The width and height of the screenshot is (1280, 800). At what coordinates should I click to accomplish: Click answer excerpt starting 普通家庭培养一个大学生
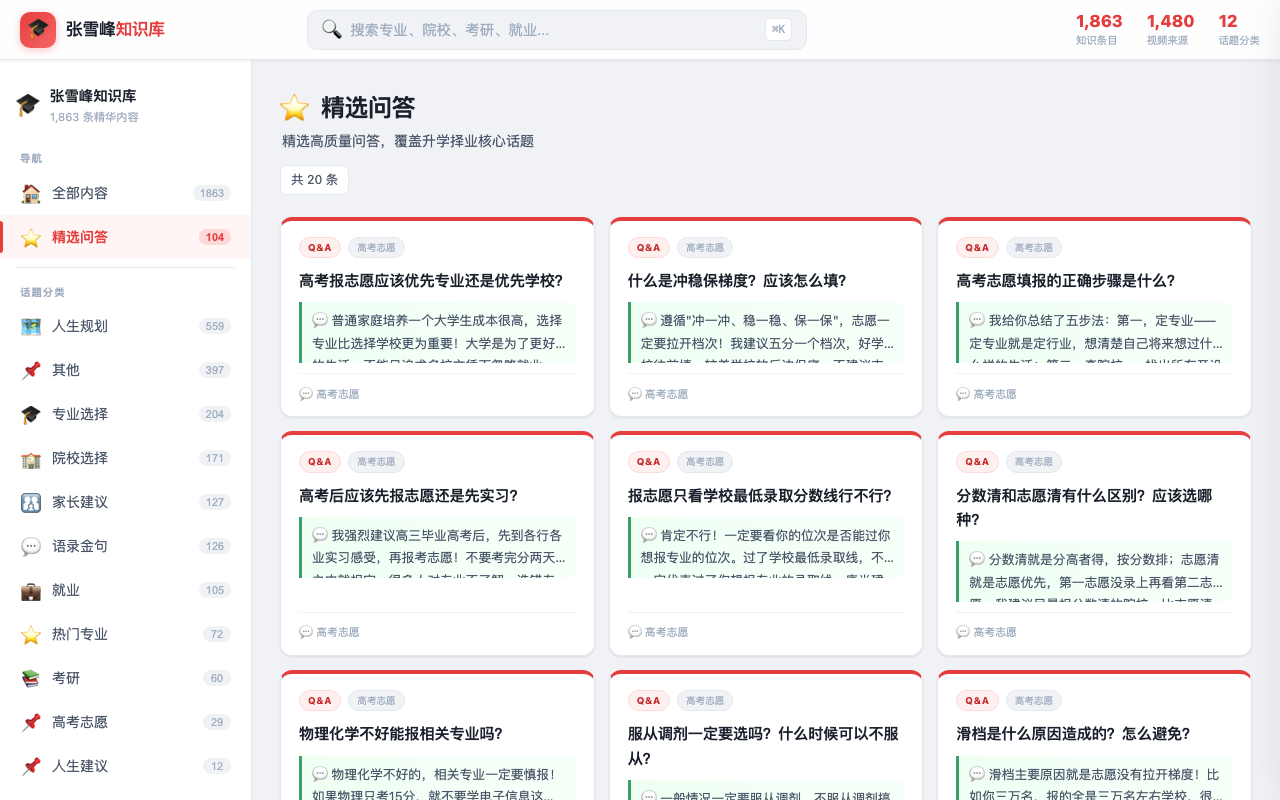coord(438,332)
